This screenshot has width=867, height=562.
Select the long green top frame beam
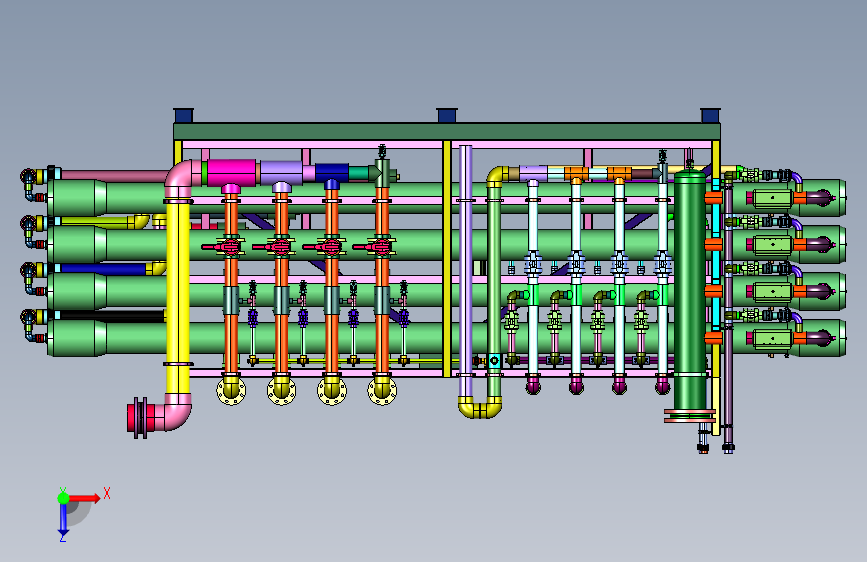(x=447, y=132)
